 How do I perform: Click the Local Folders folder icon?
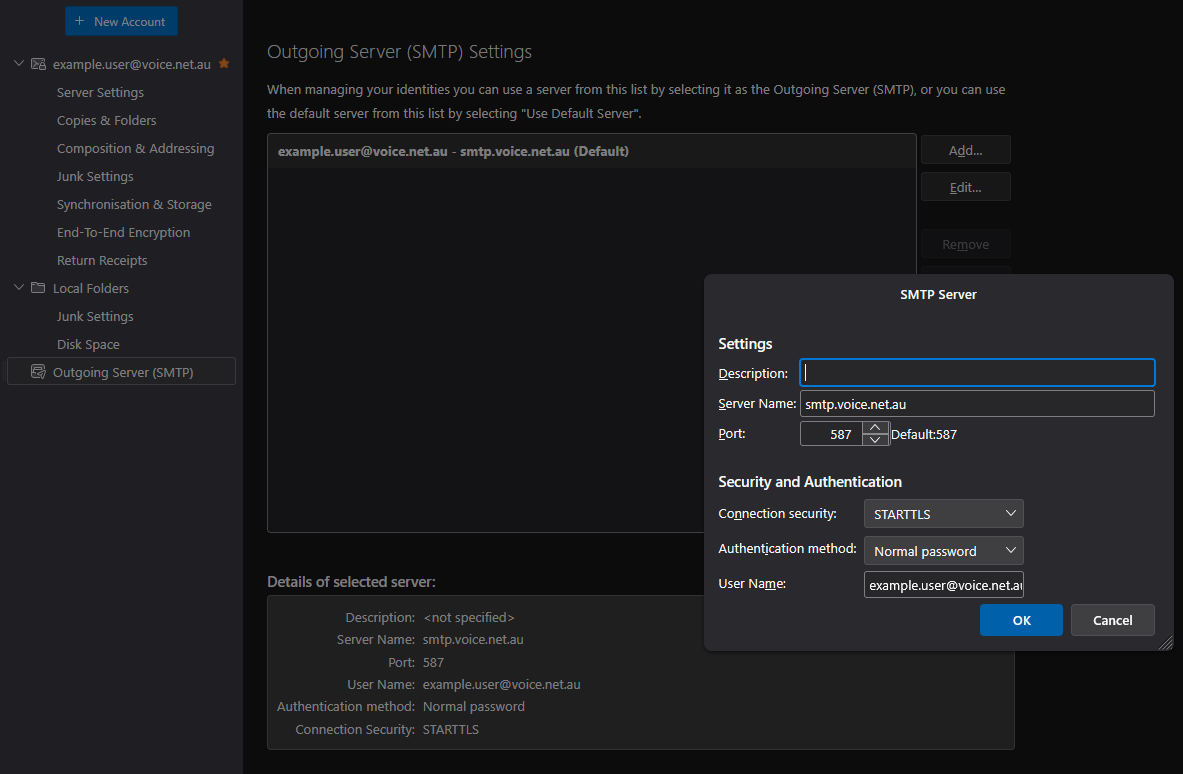pos(38,288)
